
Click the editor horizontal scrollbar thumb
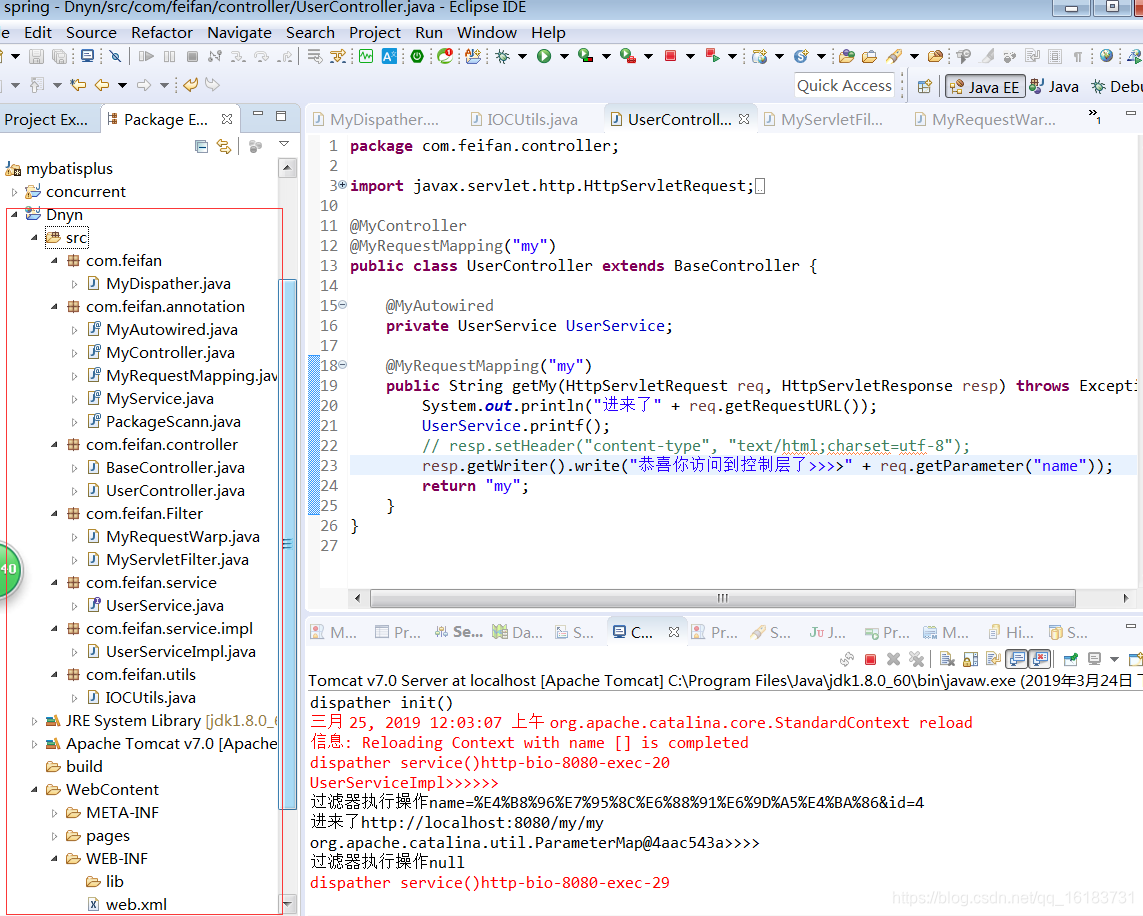tap(722, 598)
